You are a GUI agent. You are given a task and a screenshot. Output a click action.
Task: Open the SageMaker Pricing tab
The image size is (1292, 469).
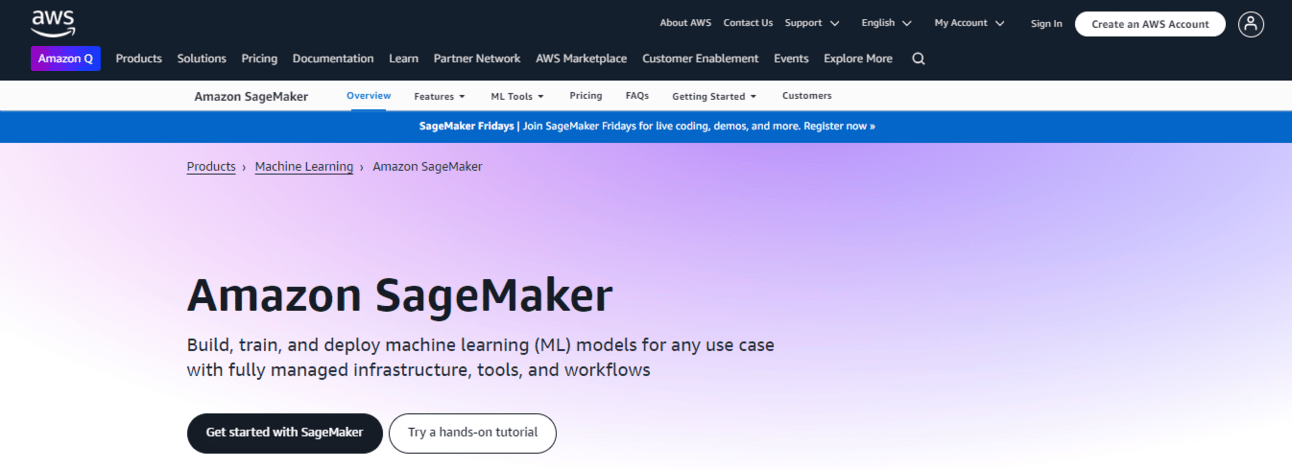click(586, 96)
